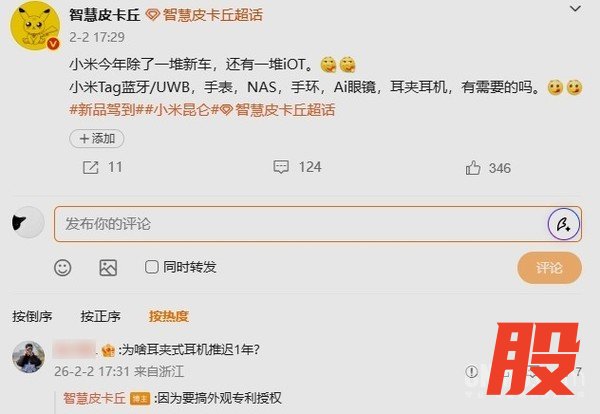
Task: Open 智慧皮卡丘超话 link beside username
Action: [205, 15]
